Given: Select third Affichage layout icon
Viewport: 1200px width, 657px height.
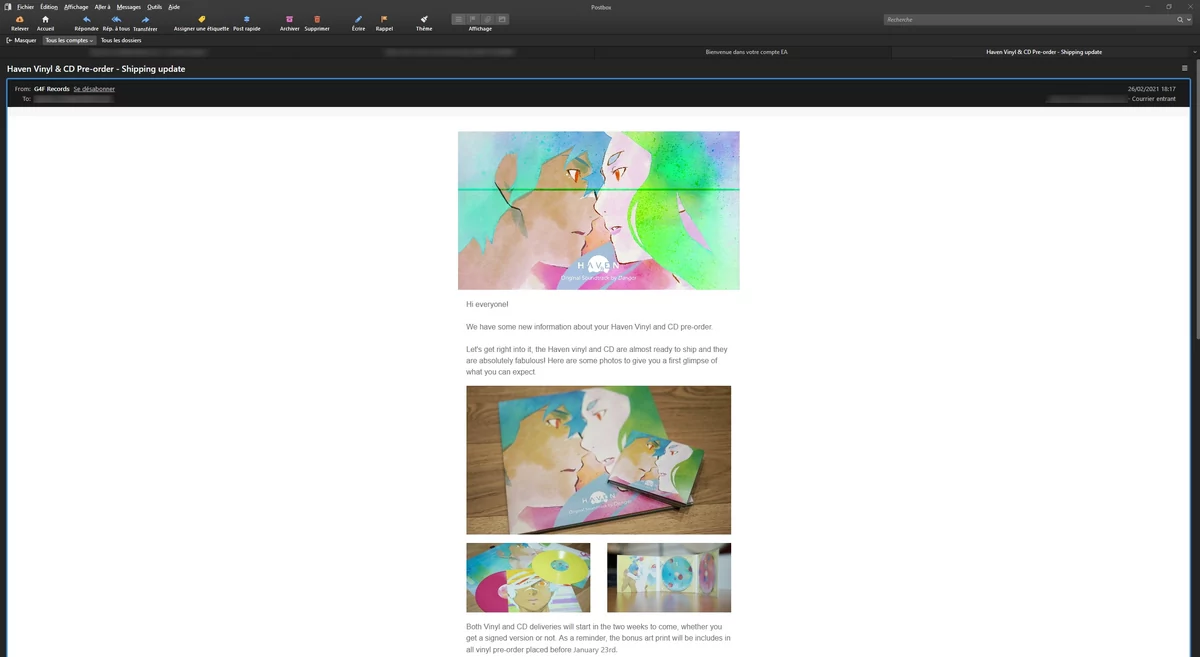Looking at the screenshot, I should click(488, 19).
